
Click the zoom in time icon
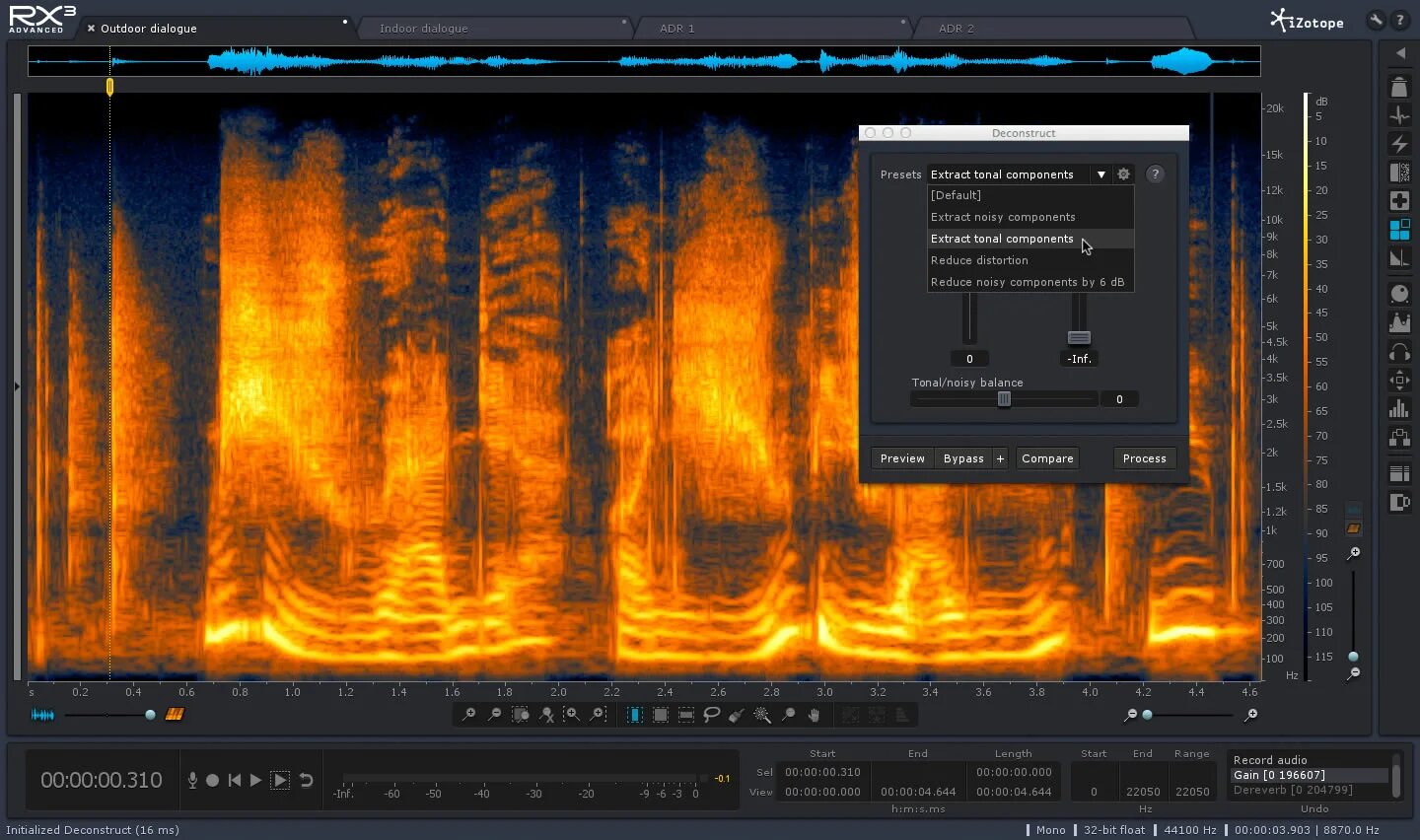pyautogui.click(x=469, y=715)
